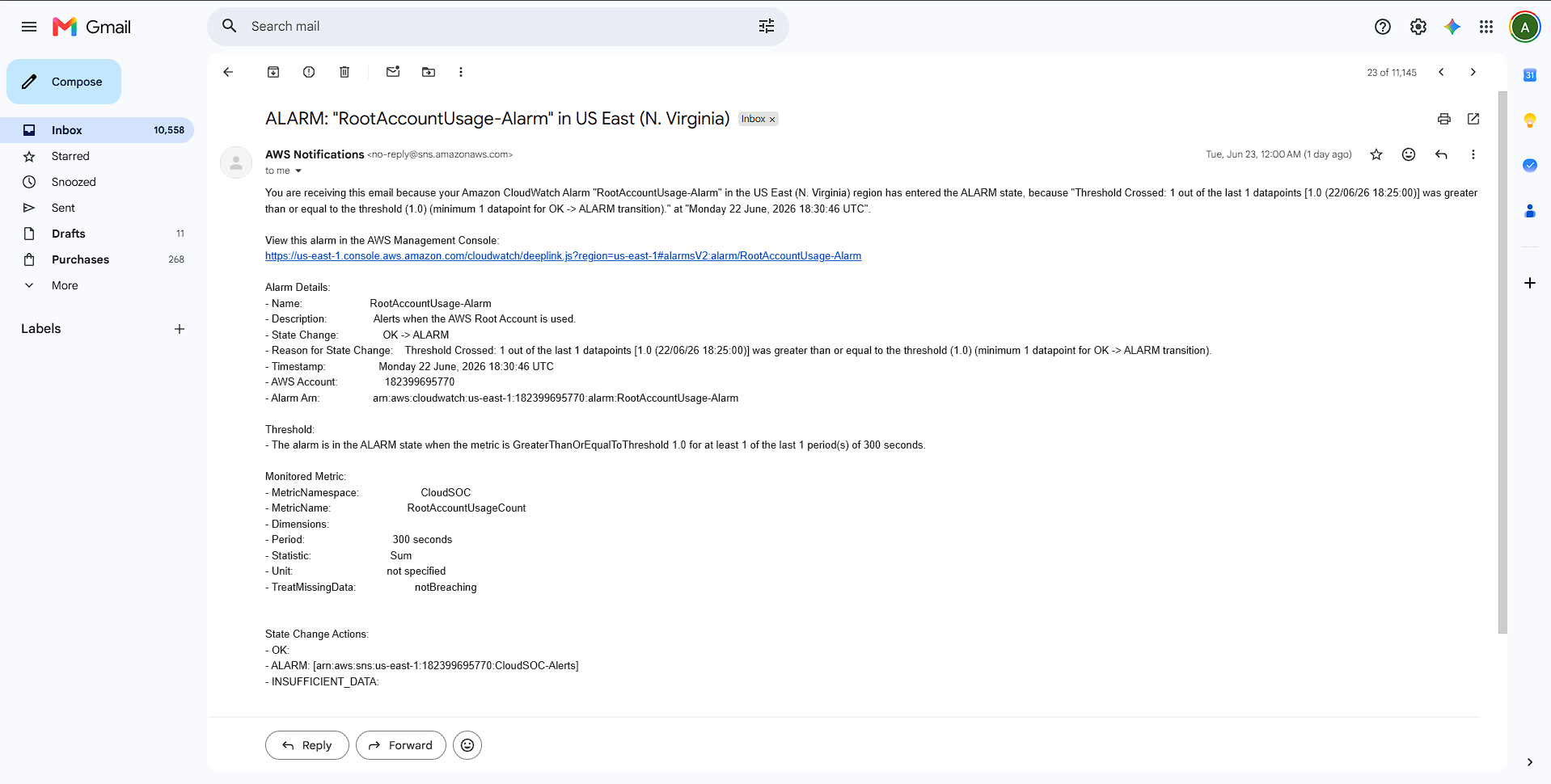Viewport: 1551px width, 784px height.
Task: Star this AWS Notifications message
Action: click(1376, 154)
